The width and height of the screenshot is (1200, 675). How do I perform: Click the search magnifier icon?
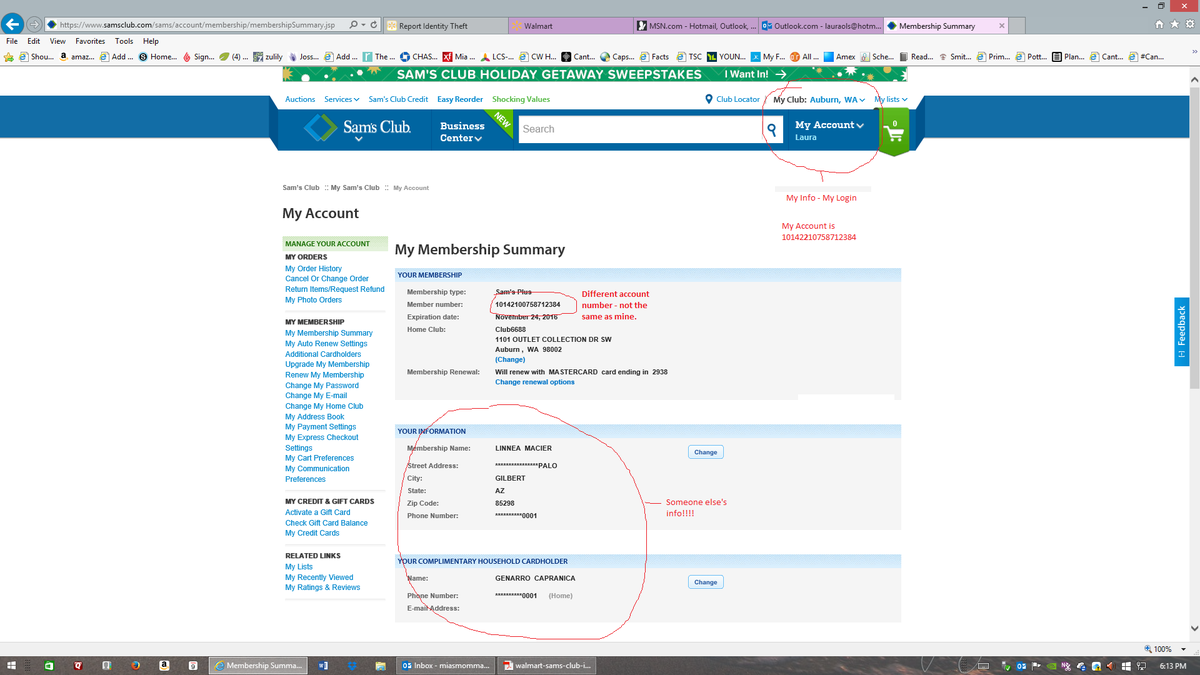coord(771,129)
